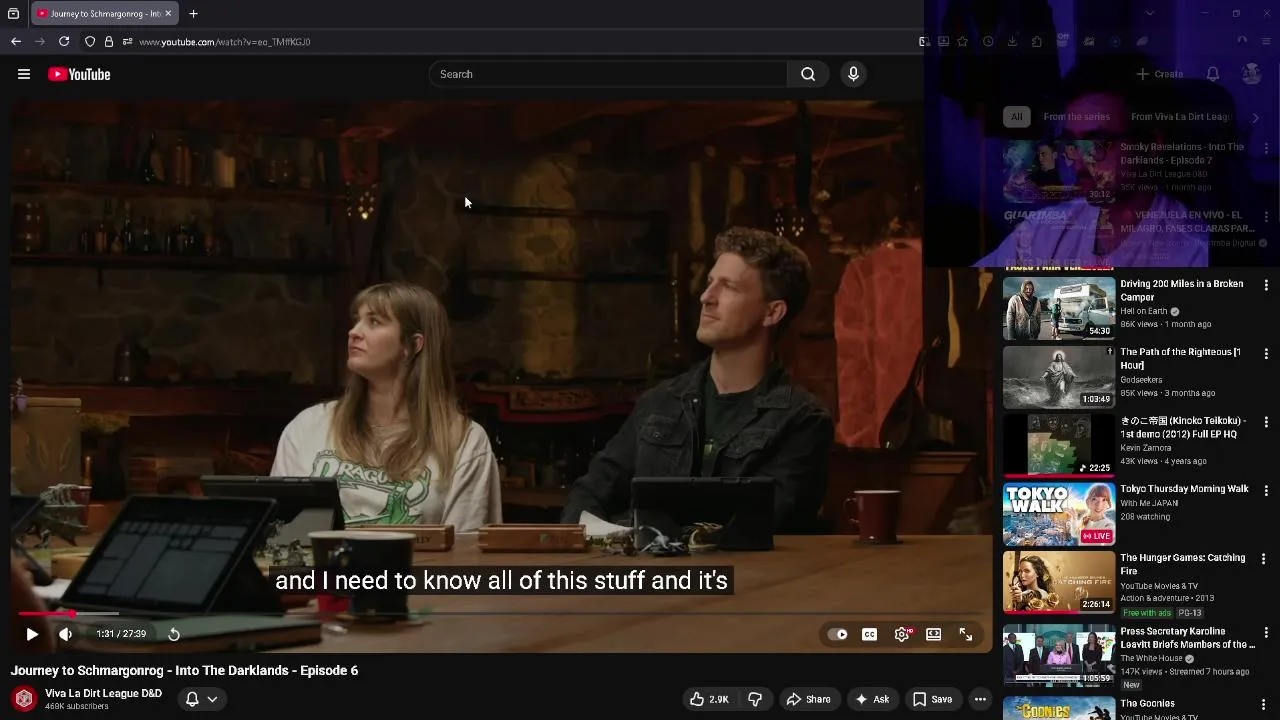Open Press Secretary Karoline Leavitt briefing title
Screen dimensions: 1280x720
(x=1187, y=638)
